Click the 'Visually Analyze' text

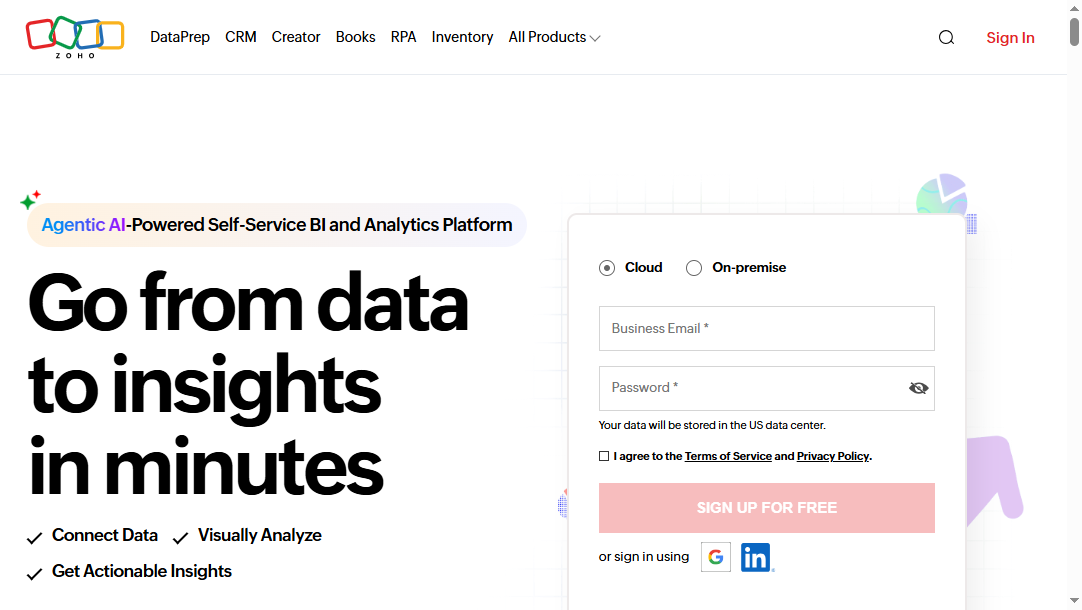pos(259,535)
